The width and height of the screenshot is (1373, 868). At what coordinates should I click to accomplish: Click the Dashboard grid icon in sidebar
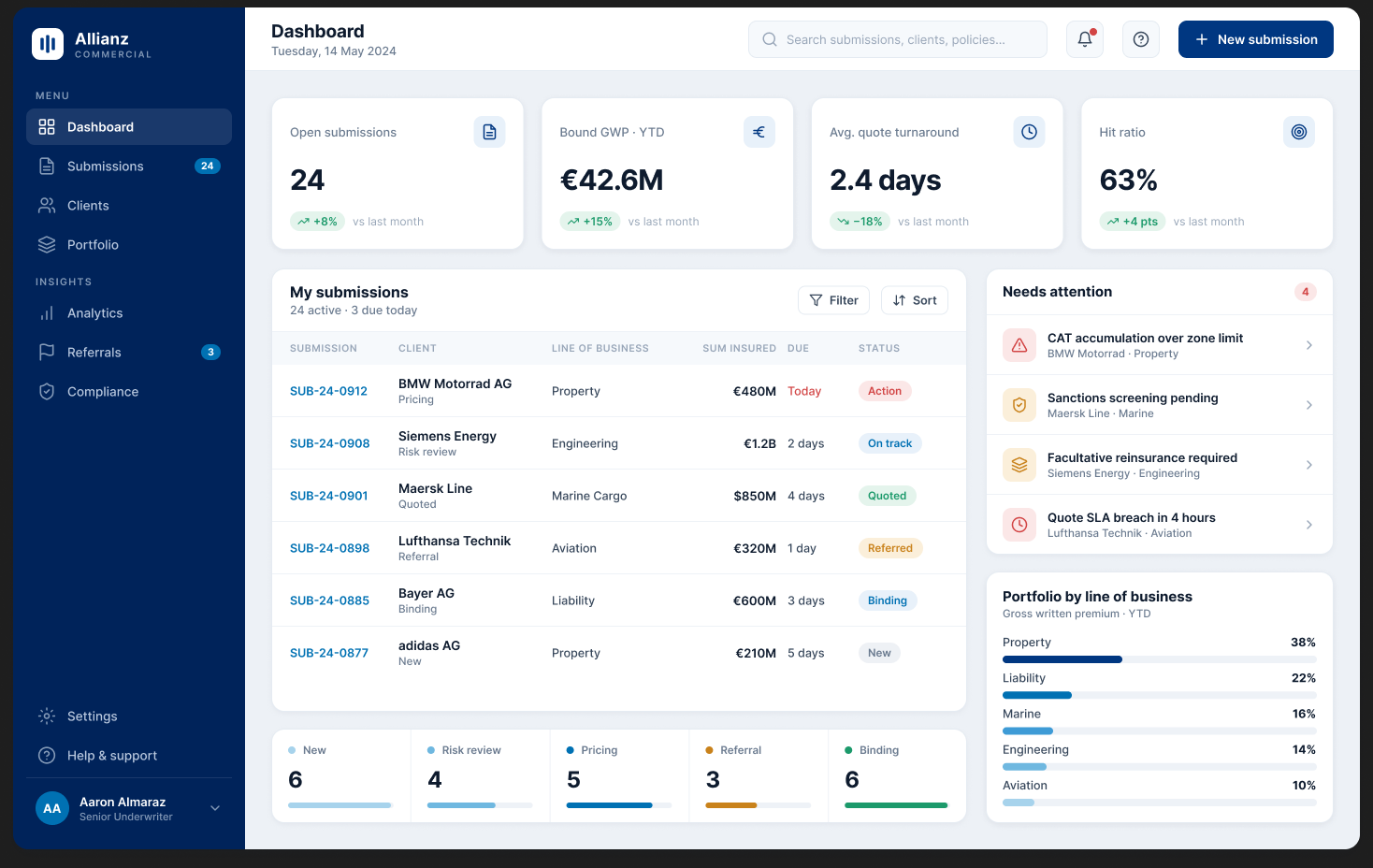47,127
